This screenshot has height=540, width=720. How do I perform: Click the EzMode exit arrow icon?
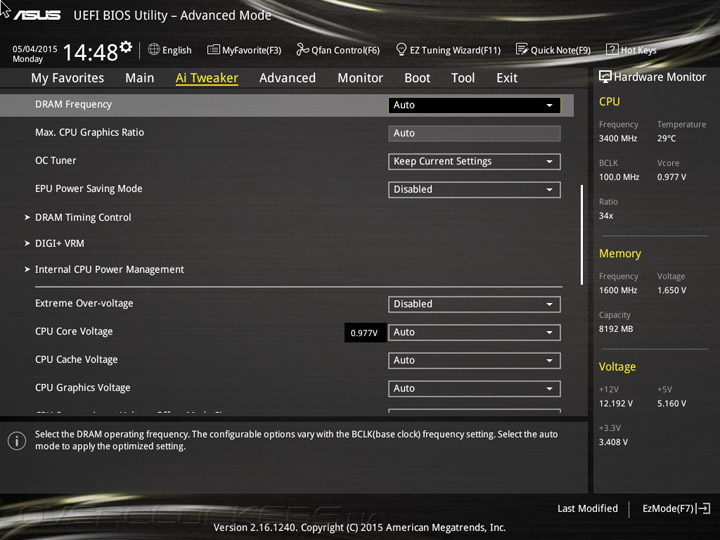coord(703,508)
